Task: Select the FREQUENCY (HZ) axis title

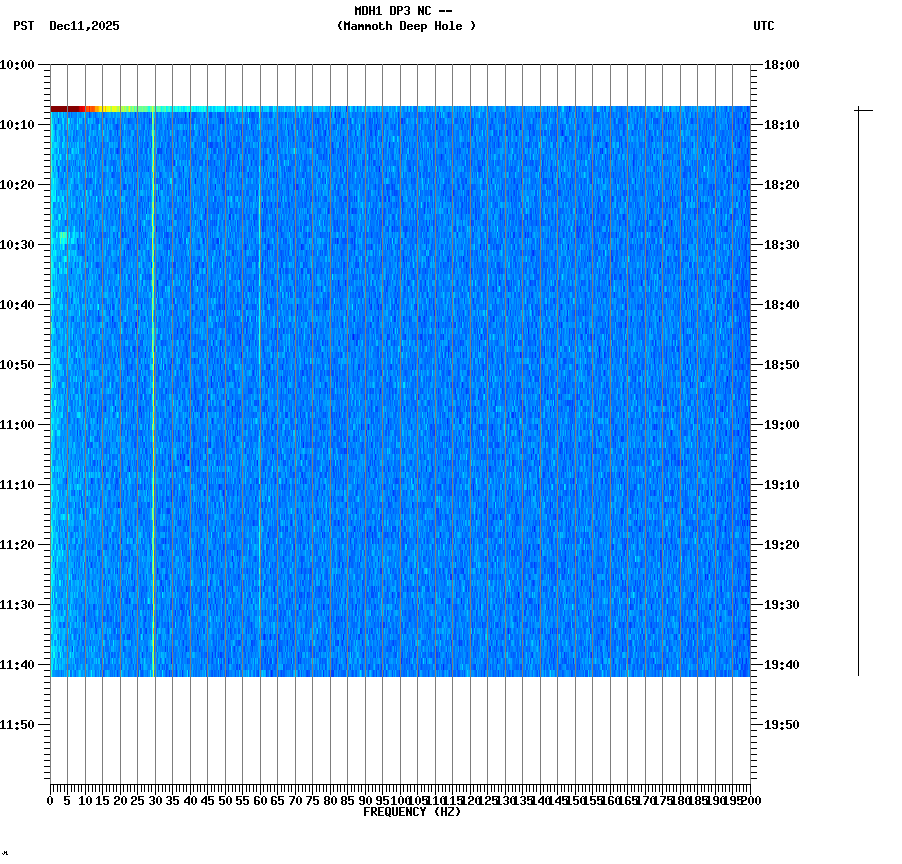Action: coord(413,812)
